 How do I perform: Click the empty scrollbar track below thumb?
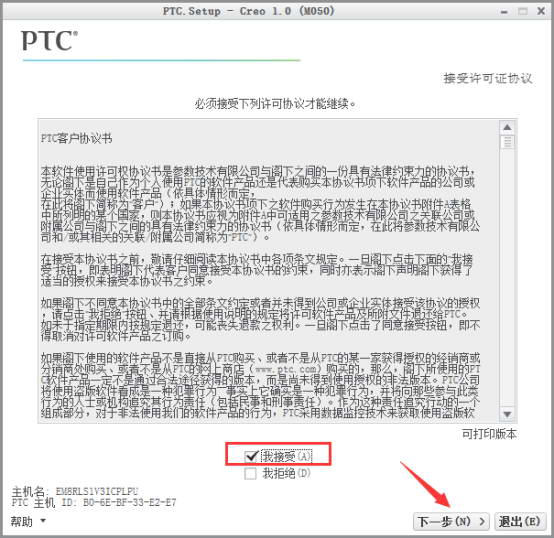tap(507, 279)
